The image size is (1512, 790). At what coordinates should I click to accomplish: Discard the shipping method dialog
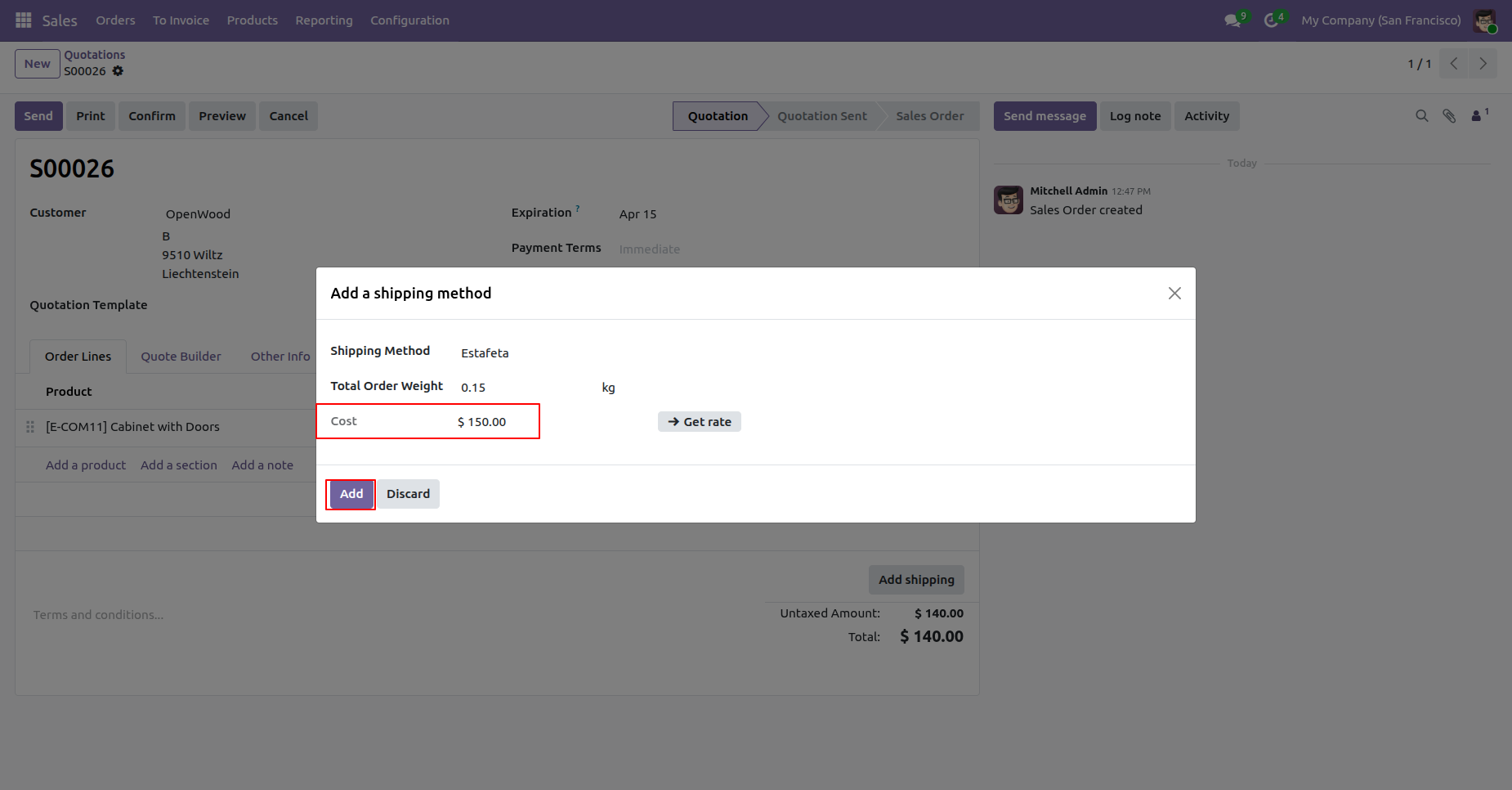click(408, 494)
